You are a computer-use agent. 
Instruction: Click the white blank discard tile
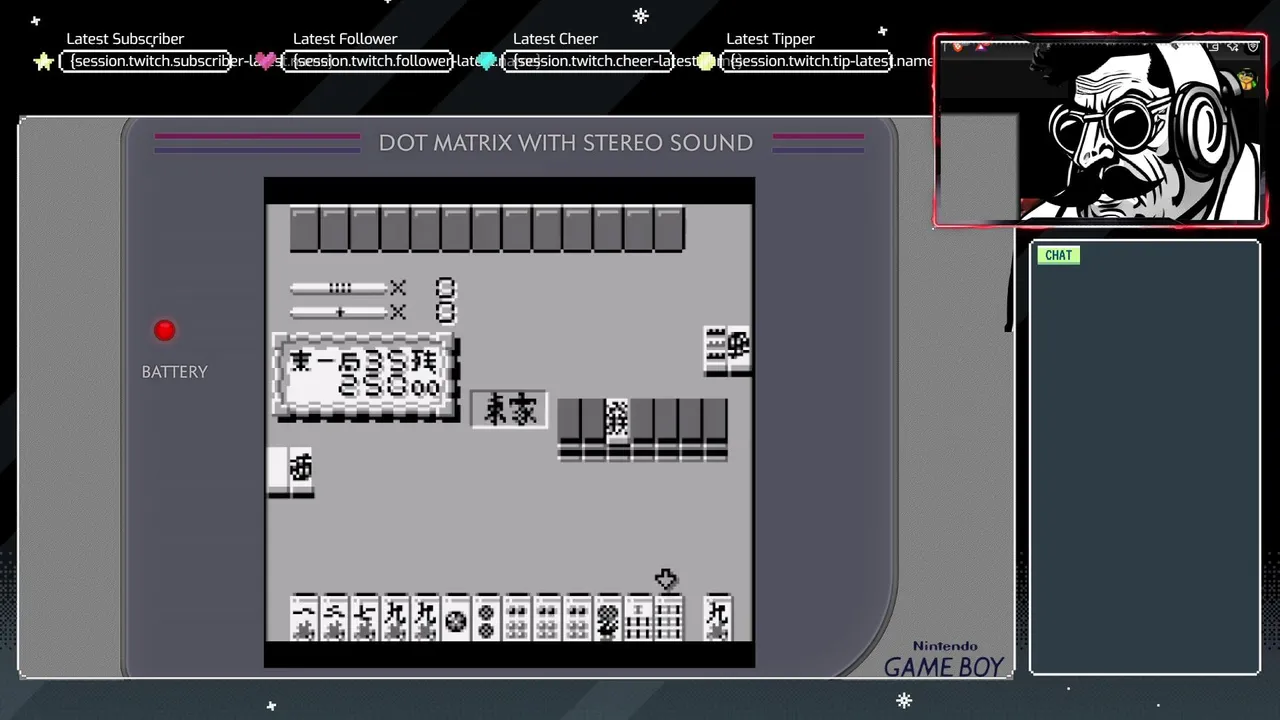278,472
